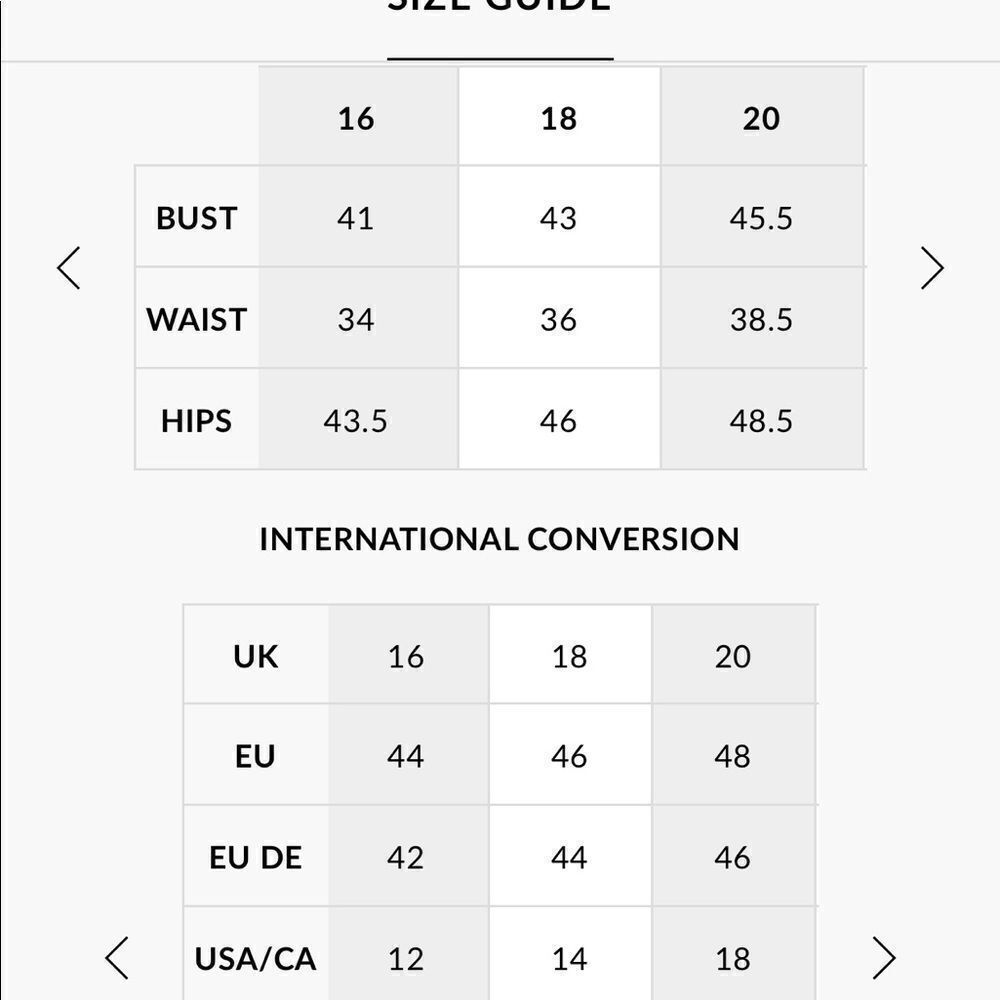The image size is (1000, 1000).
Task: Click the BUST row label
Action: pyautogui.click(x=197, y=217)
